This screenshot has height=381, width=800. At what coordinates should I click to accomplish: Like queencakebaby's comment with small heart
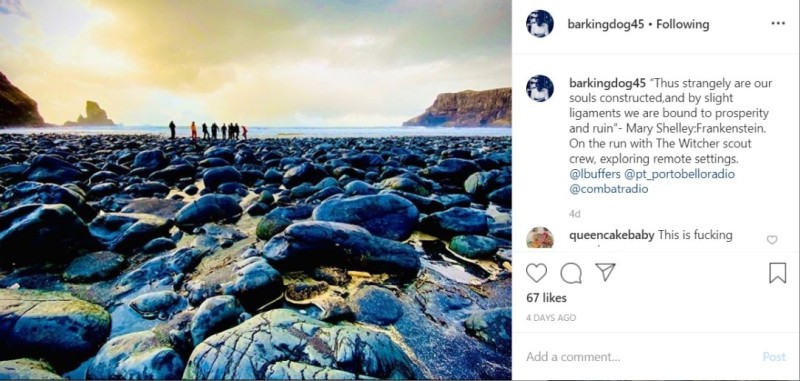[x=772, y=240]
